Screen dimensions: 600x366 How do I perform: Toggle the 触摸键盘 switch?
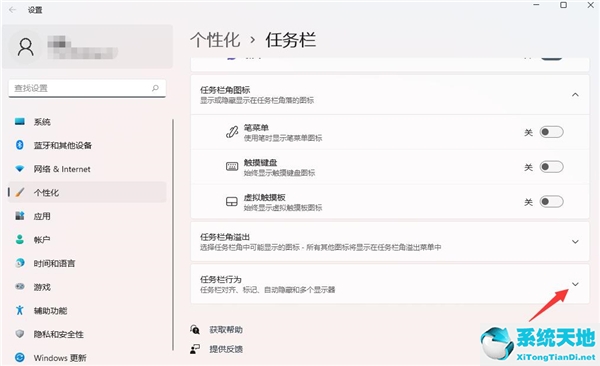[551, 167]
